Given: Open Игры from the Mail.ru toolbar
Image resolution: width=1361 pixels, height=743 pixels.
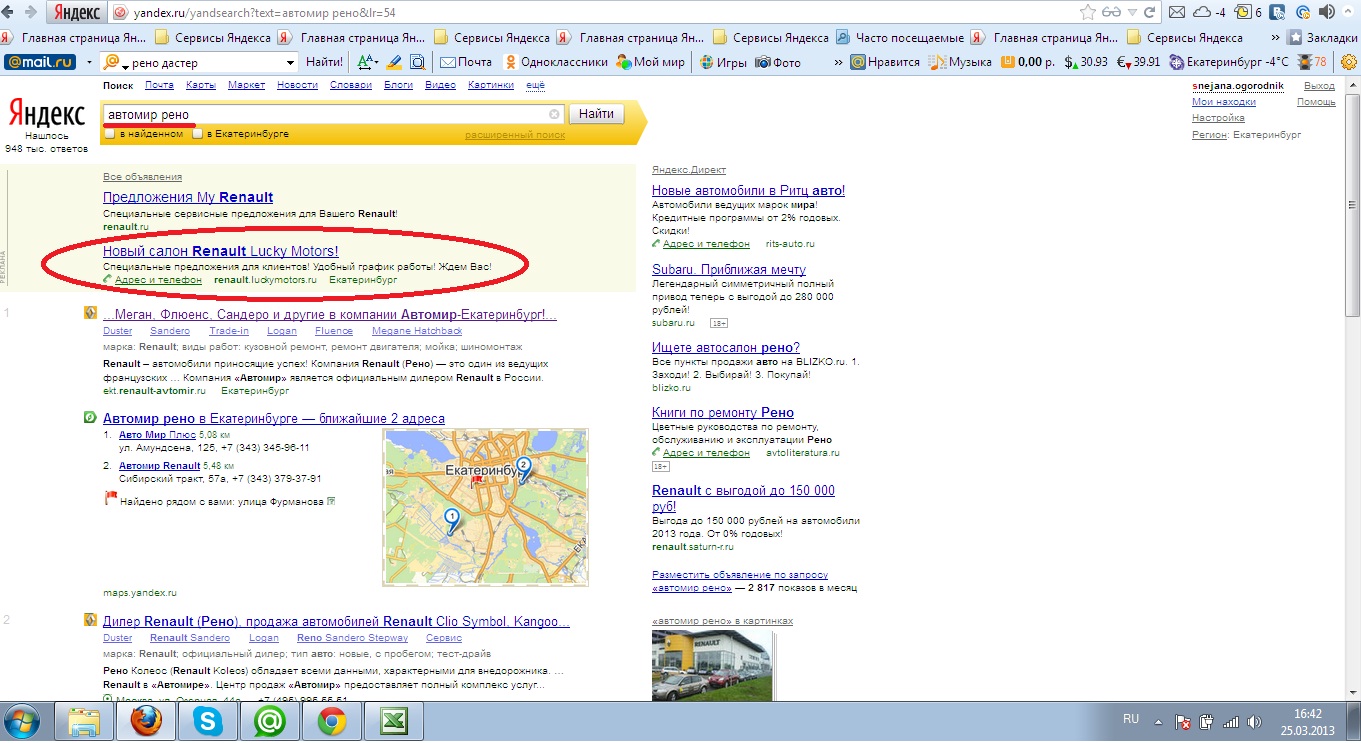Looking at the screenshot, I should 723,62.
